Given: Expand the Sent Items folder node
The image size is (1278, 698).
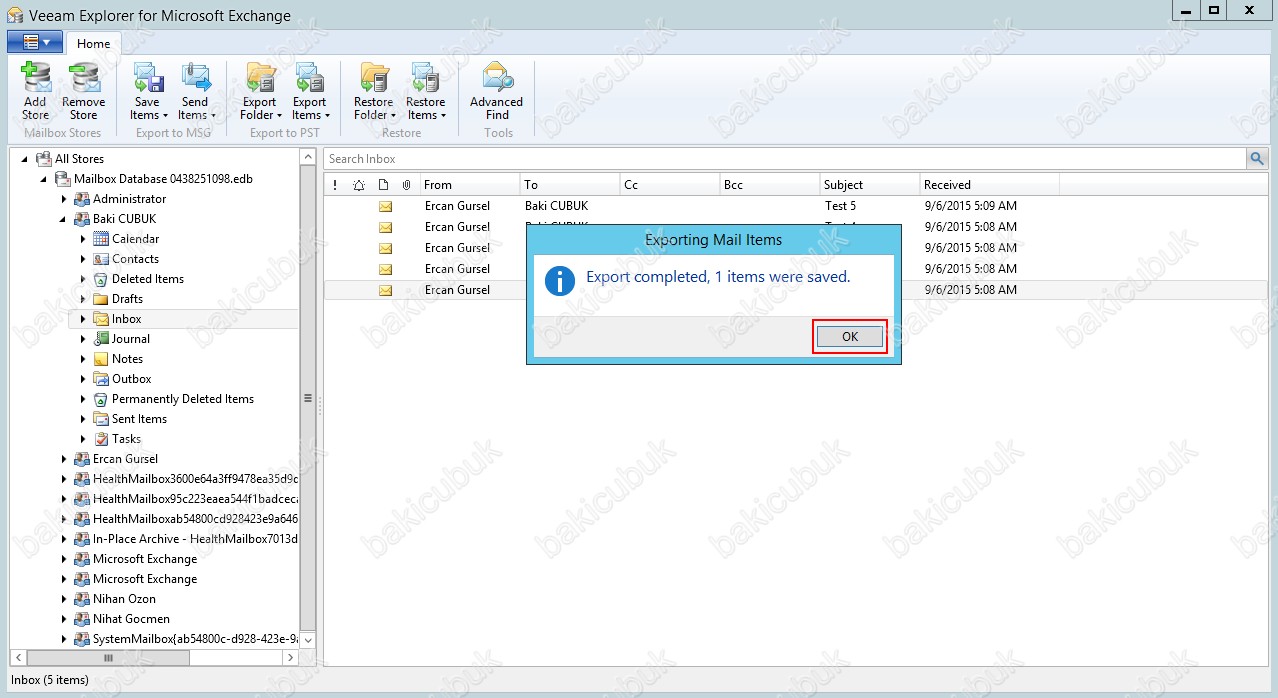Looking at the screenshot, I should pyautogui.click(x=83, y=419).
